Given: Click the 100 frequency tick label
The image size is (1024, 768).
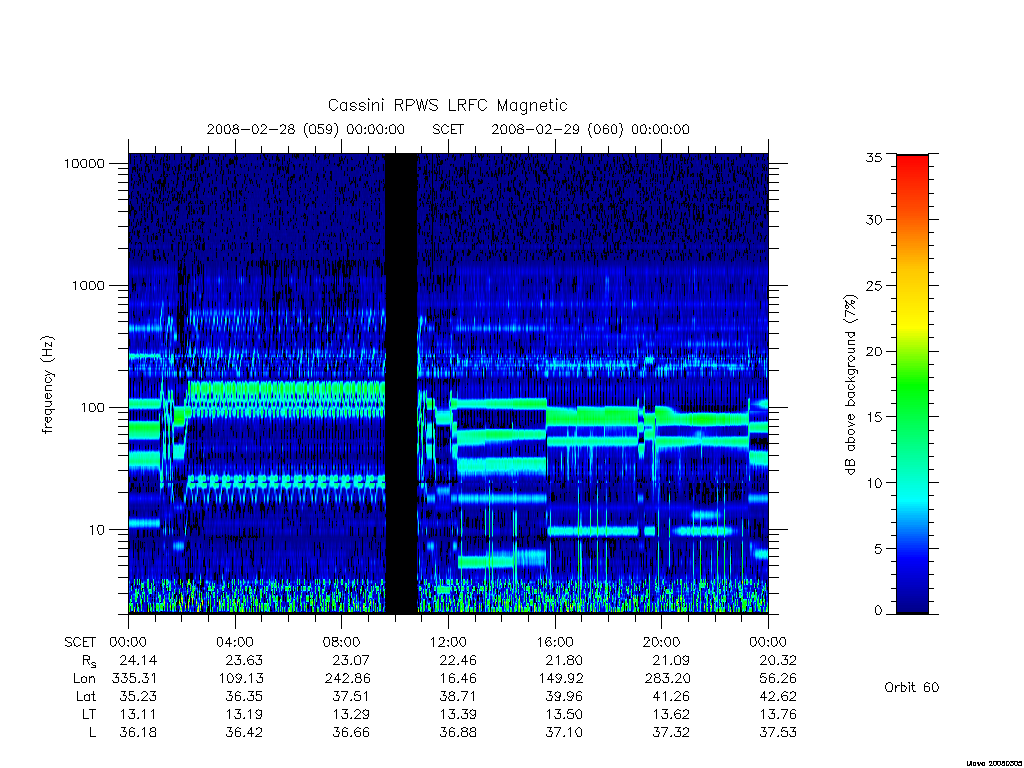Looking at the screenshot, I should [92, 408].
